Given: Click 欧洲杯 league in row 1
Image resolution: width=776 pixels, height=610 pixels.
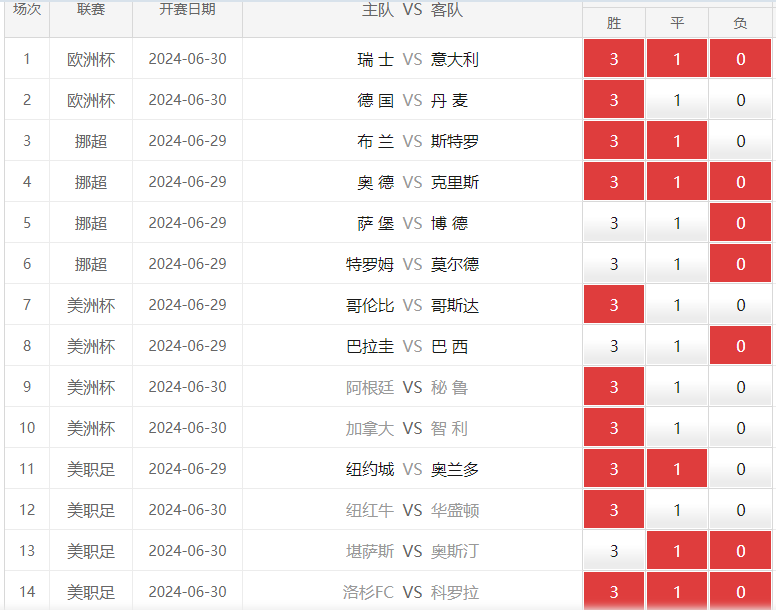Looking at the screenshot, I should pyautogui.click(x=91, y=59).
